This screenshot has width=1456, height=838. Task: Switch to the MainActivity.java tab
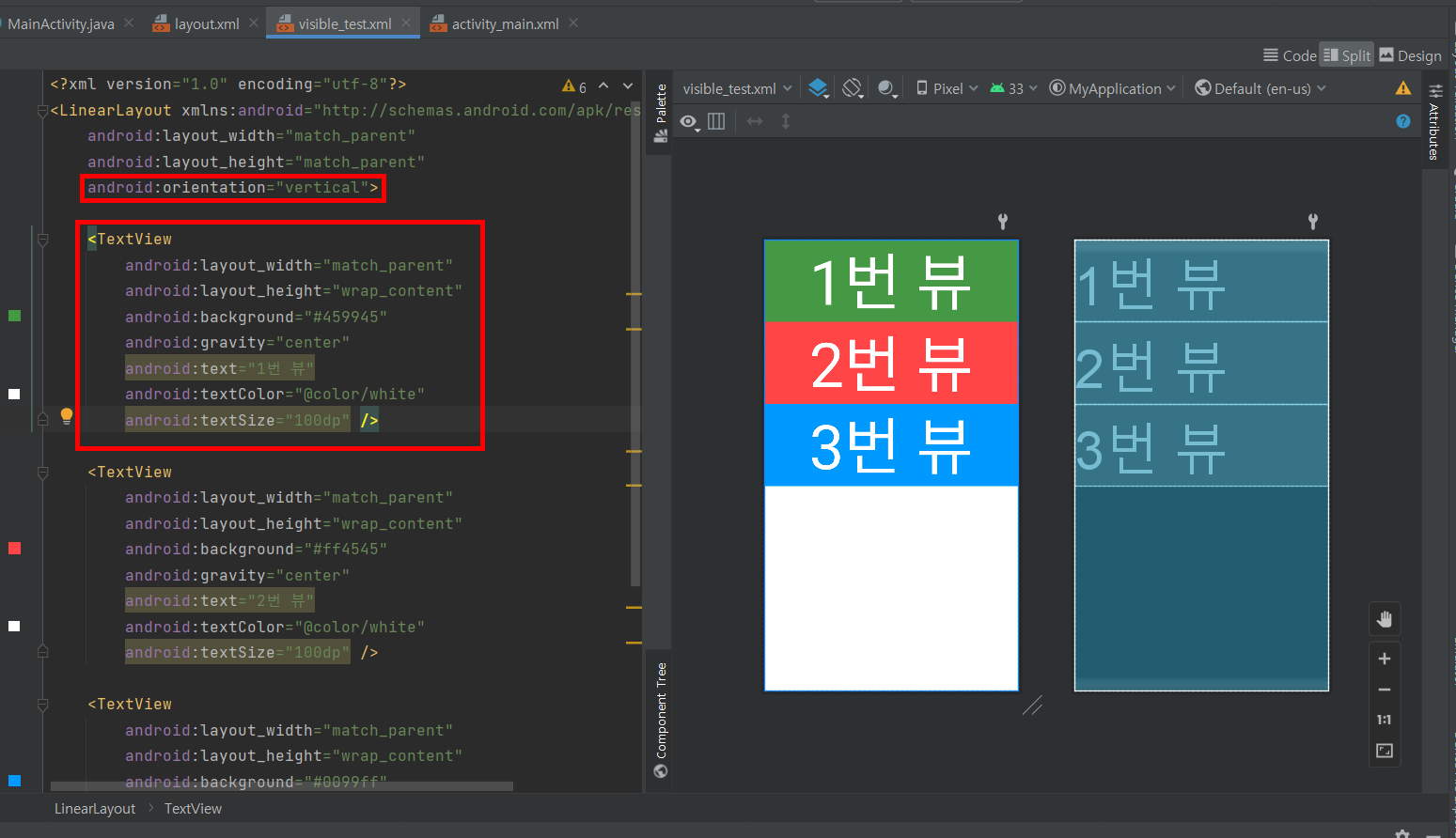pos(60,23)
